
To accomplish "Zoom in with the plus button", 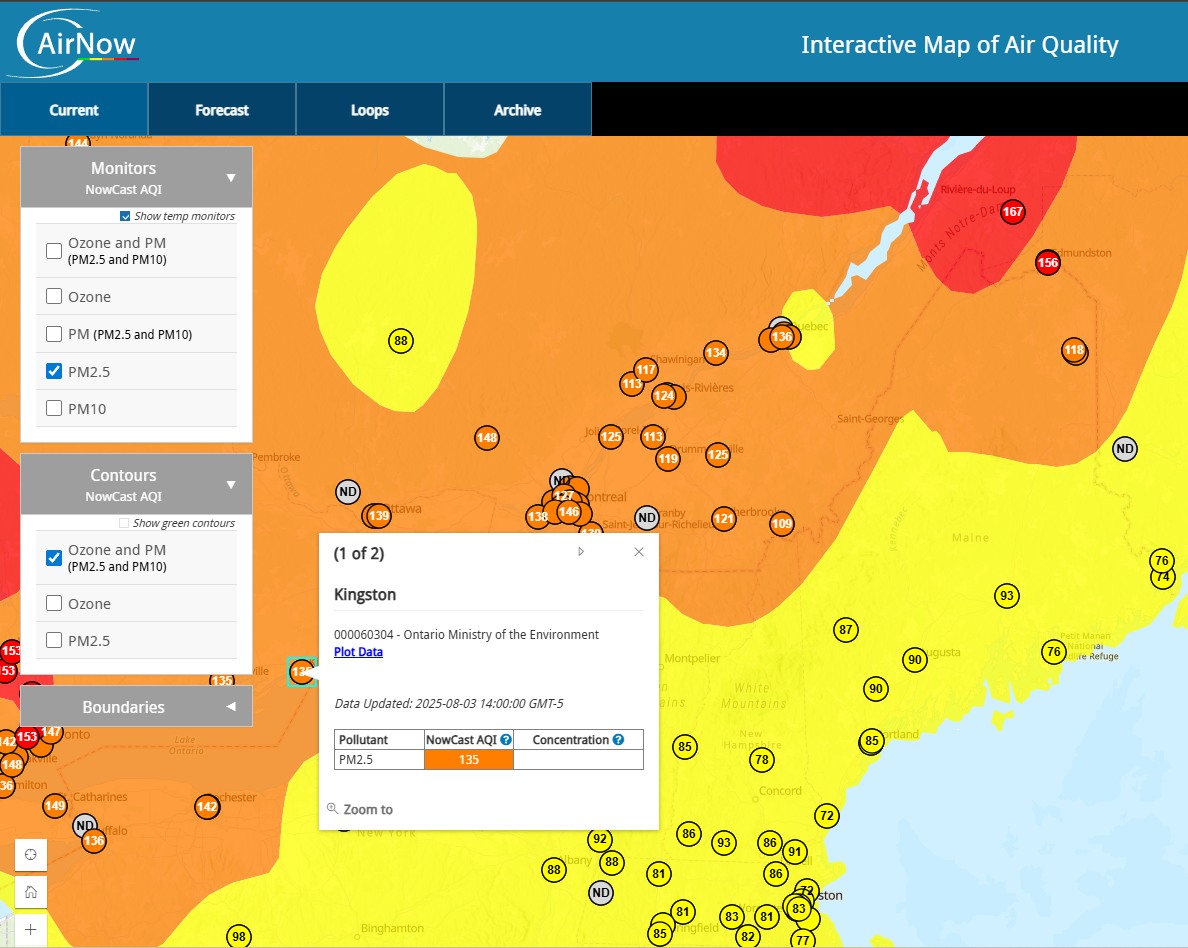I will 31,929.
